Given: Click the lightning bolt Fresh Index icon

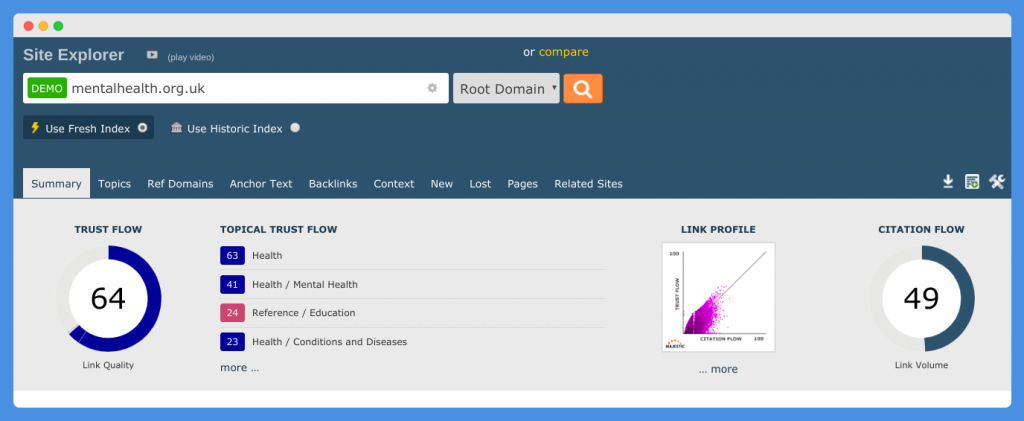Looking at the screenshot, I should click(35, 128).
